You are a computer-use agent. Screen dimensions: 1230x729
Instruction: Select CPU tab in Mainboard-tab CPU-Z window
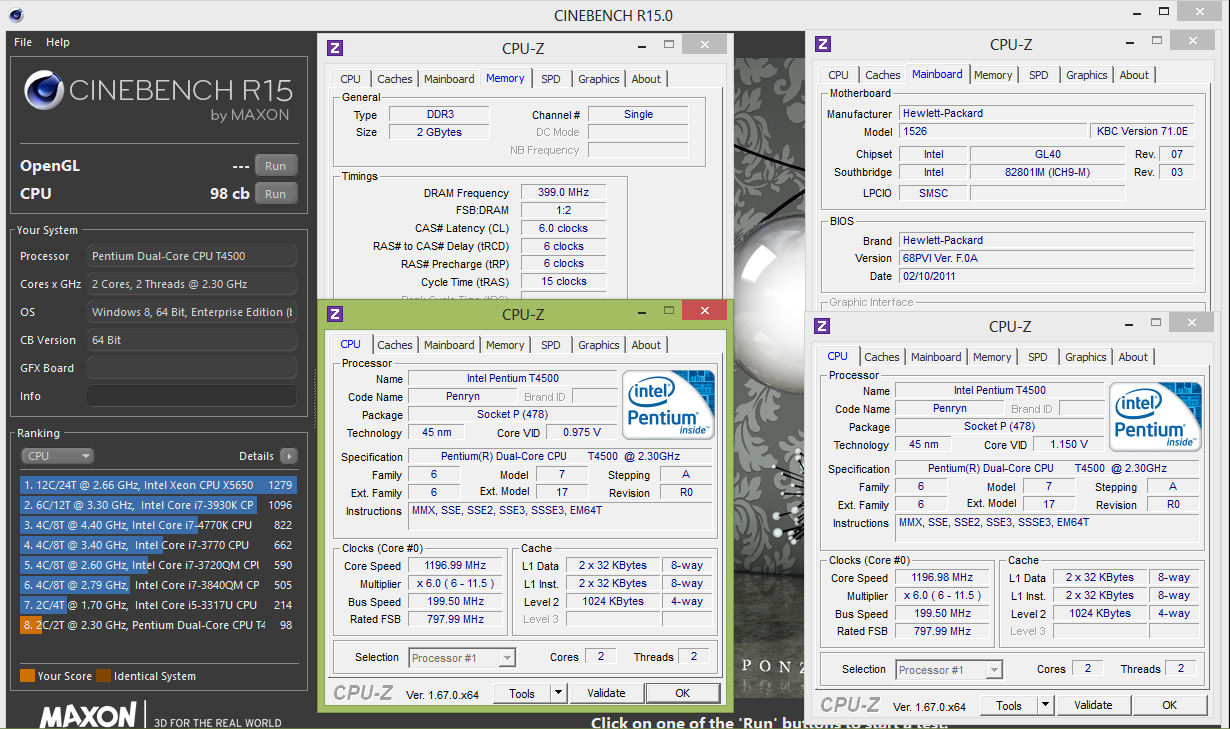click(x=838, y=75)
